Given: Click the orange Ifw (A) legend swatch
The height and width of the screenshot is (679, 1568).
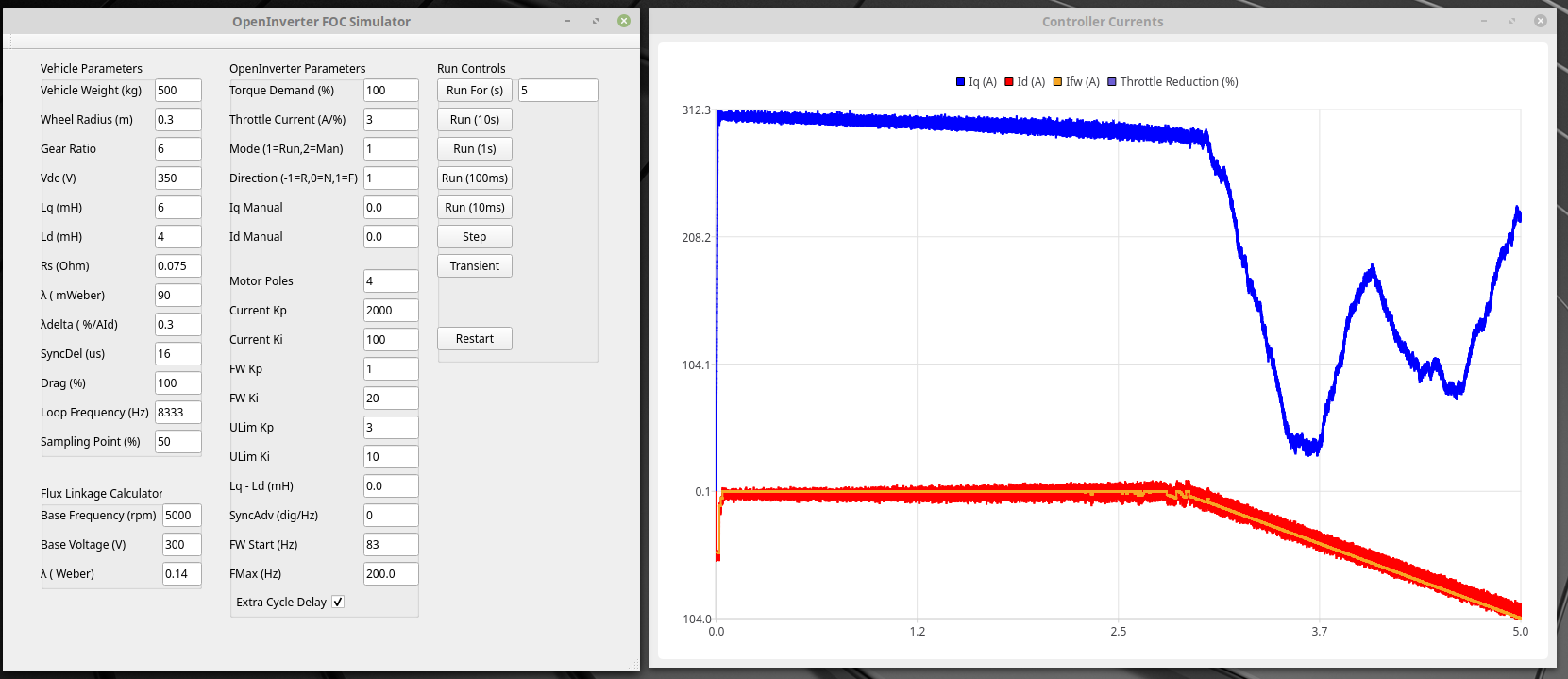Looking at the screenshot, I should point(1058,82).
